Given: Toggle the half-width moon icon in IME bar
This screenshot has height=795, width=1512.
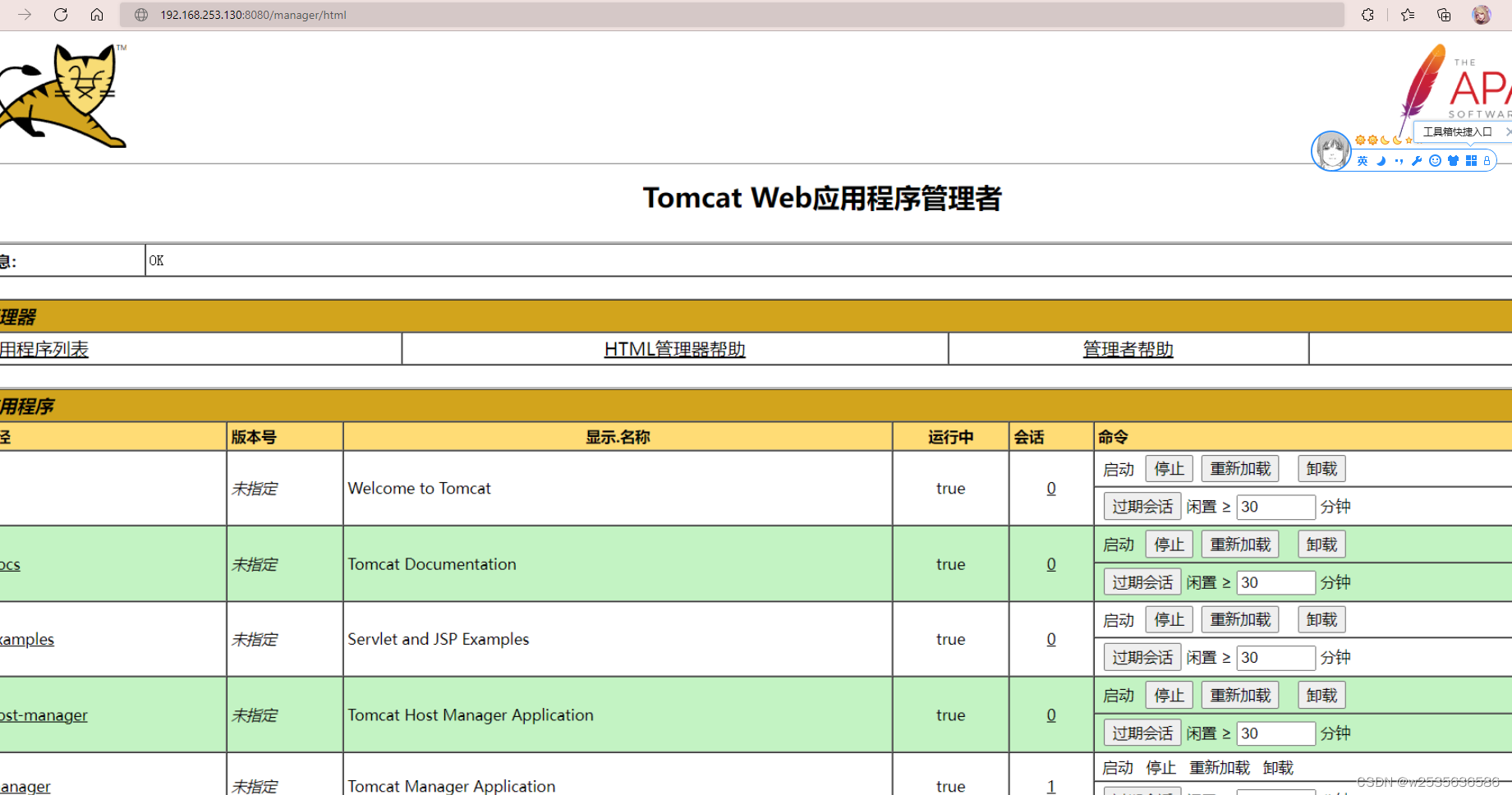Looking at the screenshot, I should click(1381, 161).
